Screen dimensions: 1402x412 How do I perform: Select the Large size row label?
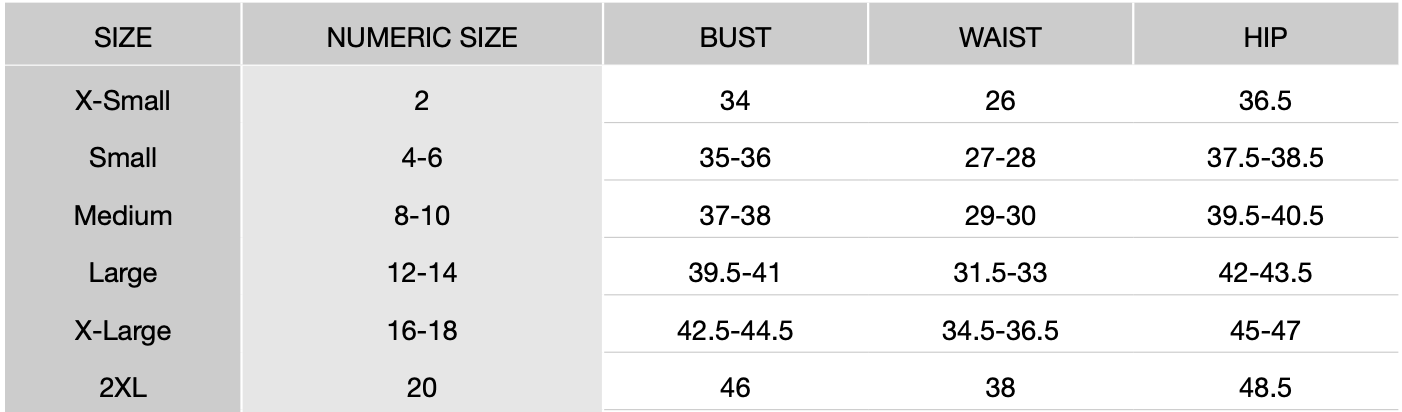coord(122,272)
